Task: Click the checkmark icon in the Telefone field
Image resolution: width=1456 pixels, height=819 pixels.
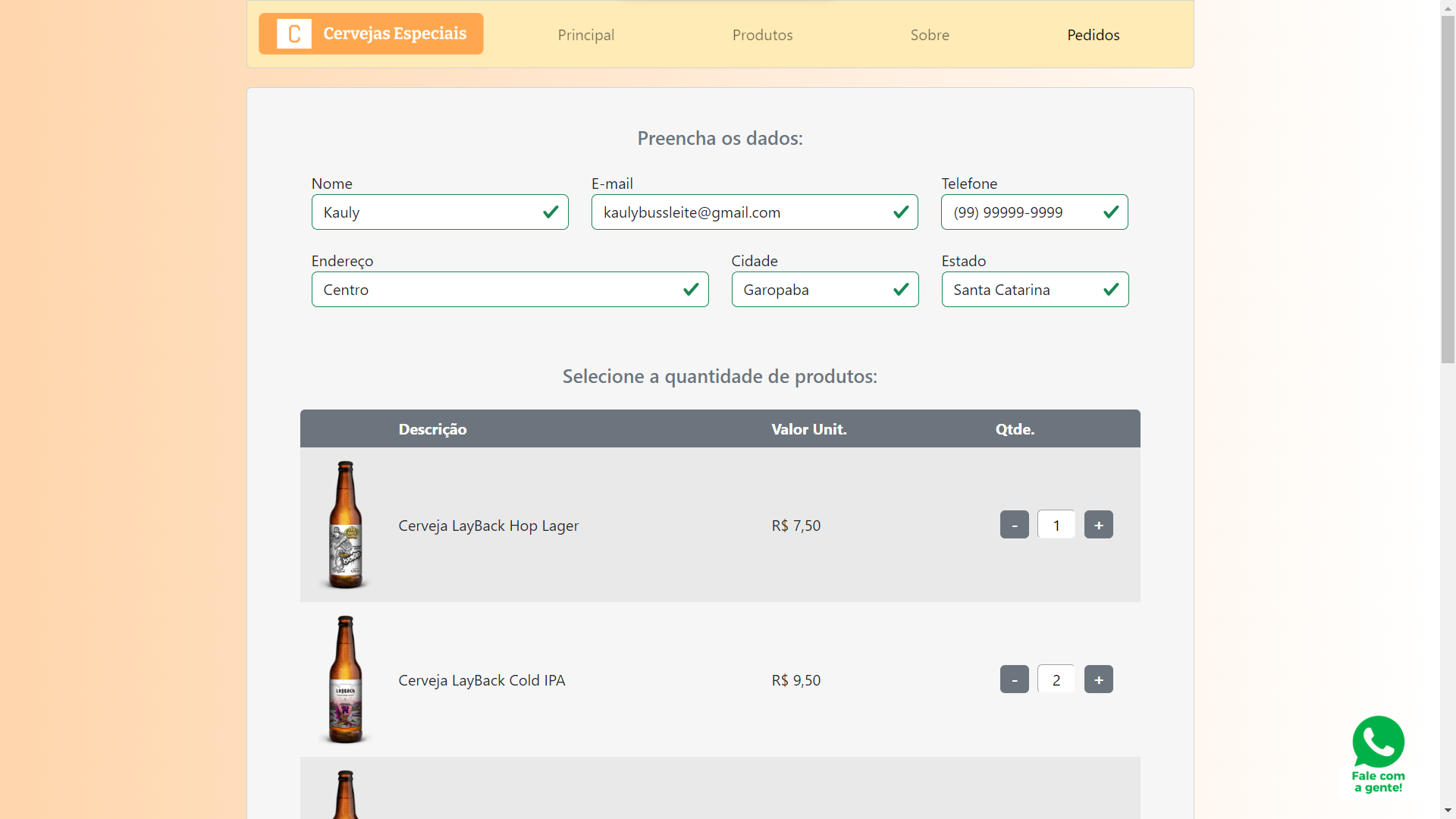Action: point(1110,212)
